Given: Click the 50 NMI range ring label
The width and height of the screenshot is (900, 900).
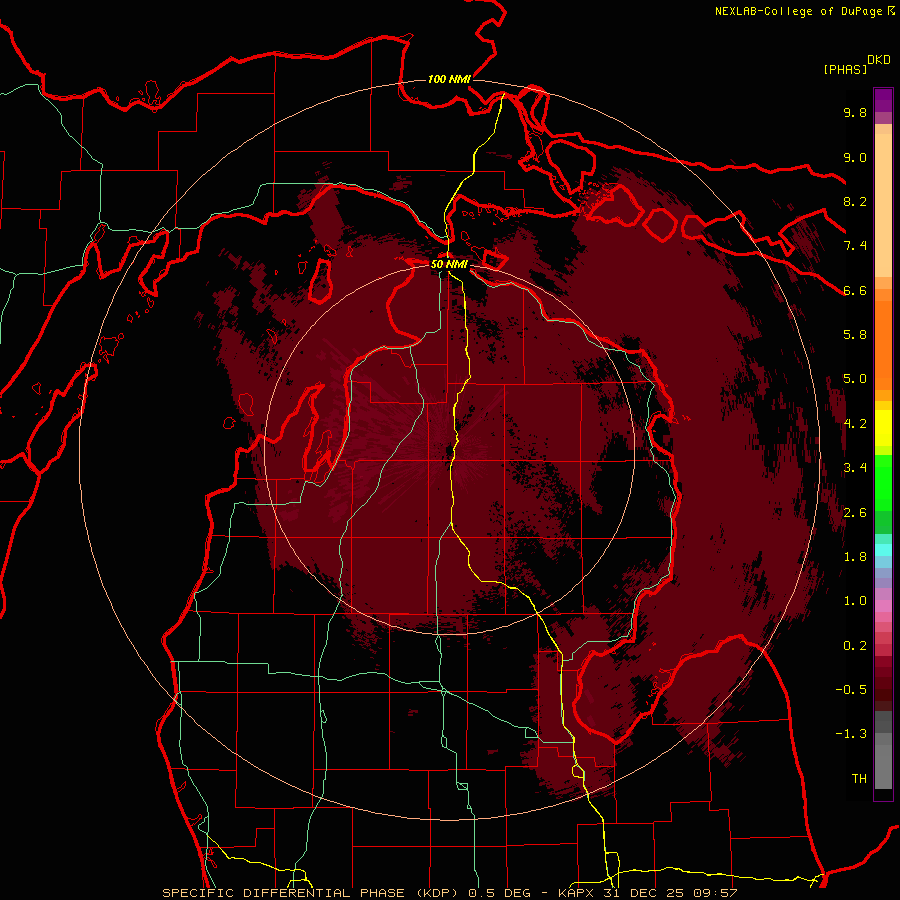Looking at the screenshot, I should click(449, 264).
